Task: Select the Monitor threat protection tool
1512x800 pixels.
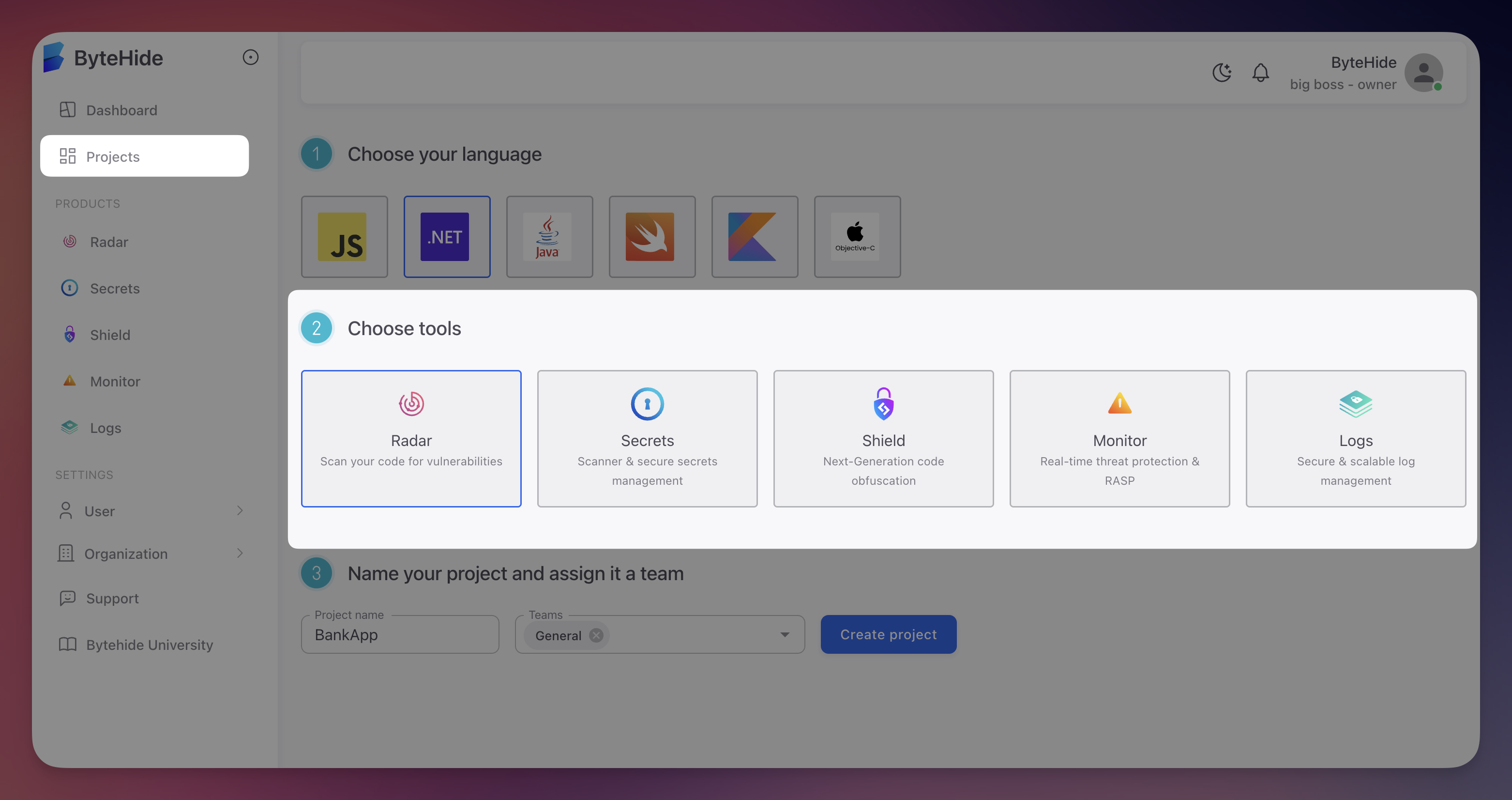Action: coord(1119,438)
